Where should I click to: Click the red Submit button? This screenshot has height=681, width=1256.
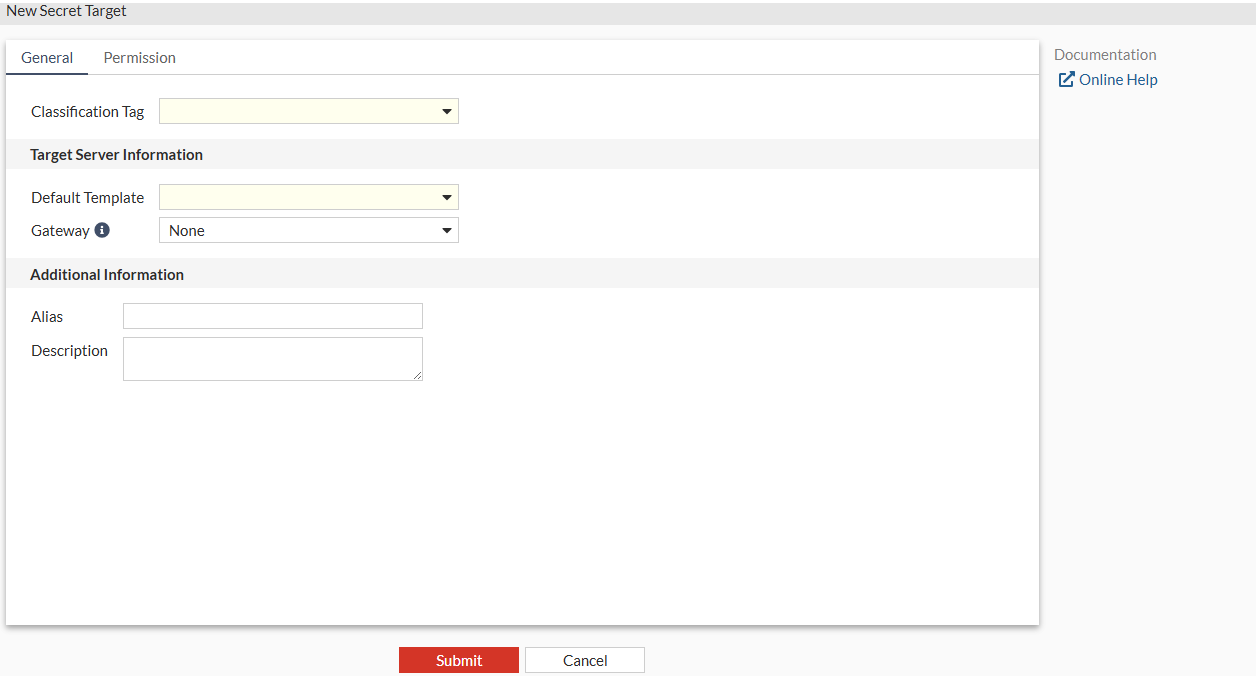(459, 660)
